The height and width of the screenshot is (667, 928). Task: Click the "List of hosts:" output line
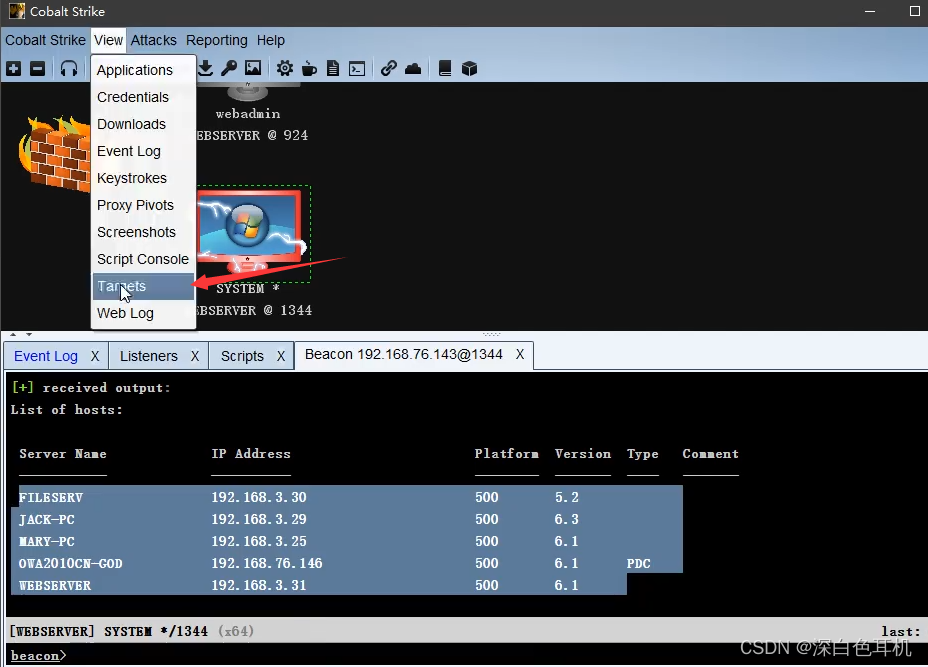pyautogui.click(x=66, y=410)
